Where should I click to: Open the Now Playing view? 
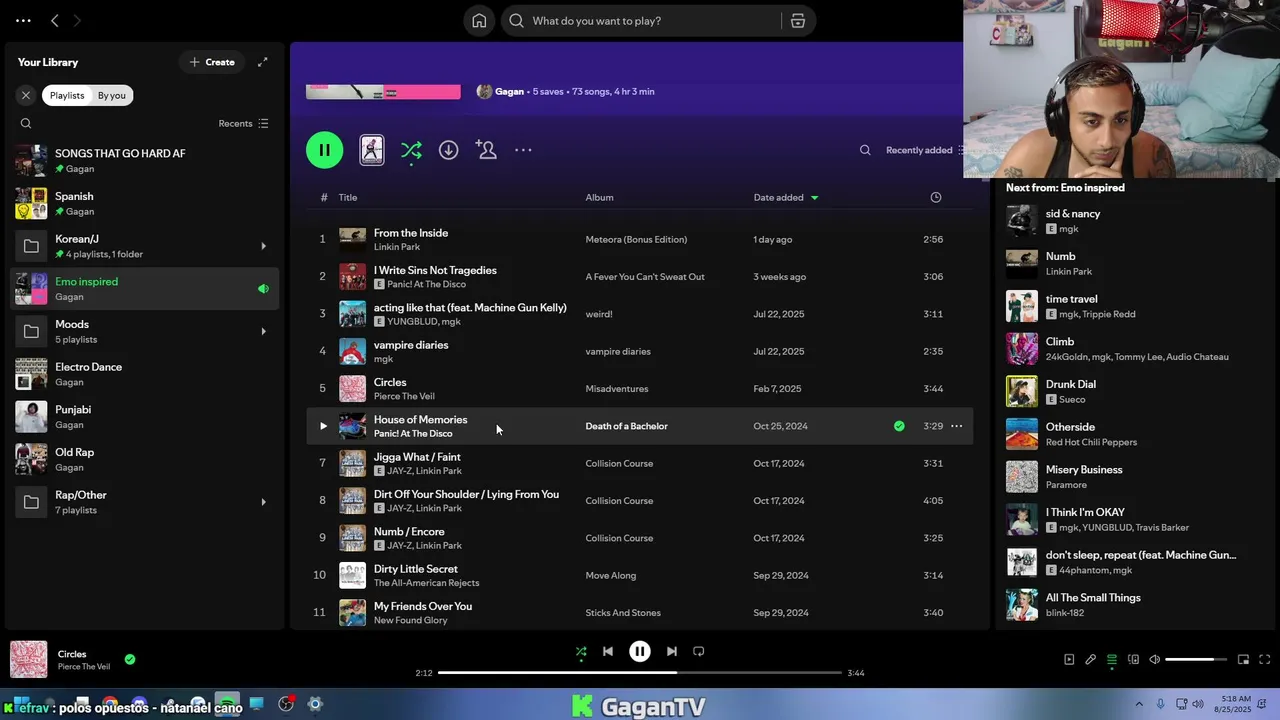point(1069,660)
